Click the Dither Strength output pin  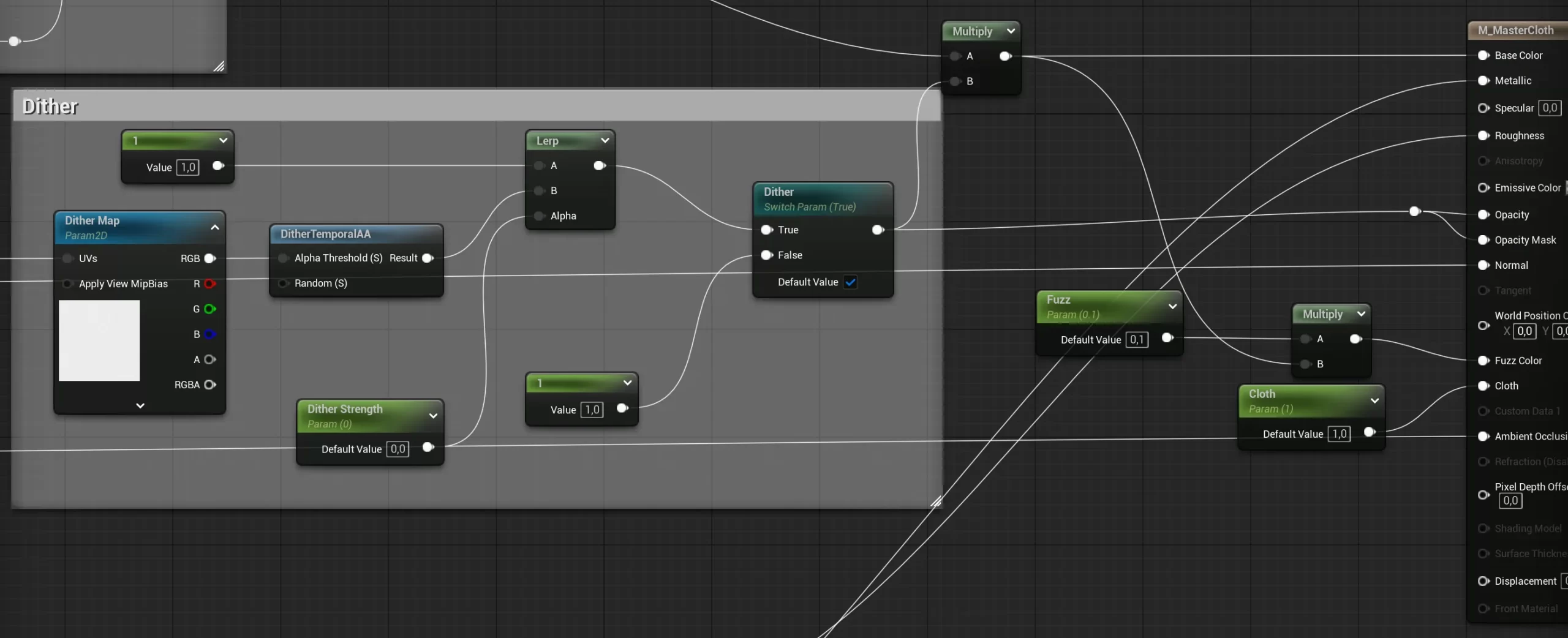tap(429, 447)
